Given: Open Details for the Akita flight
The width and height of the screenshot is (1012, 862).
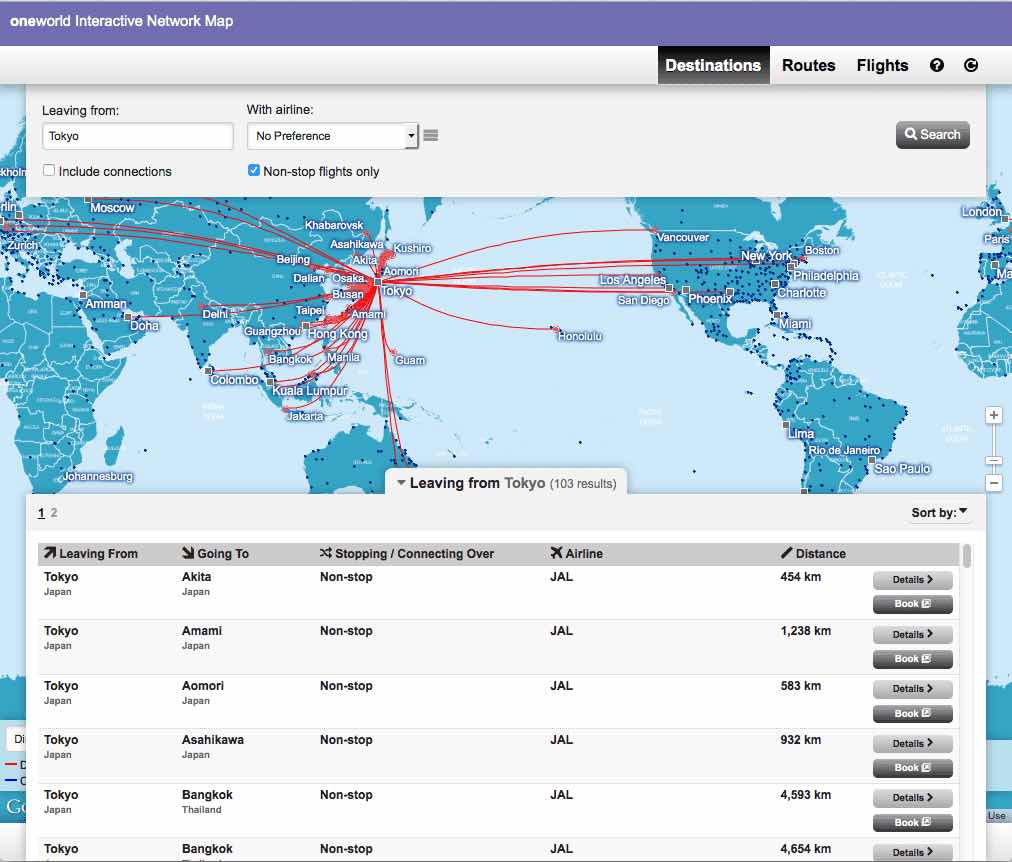Looking at the screenshot, I should 913,579.
